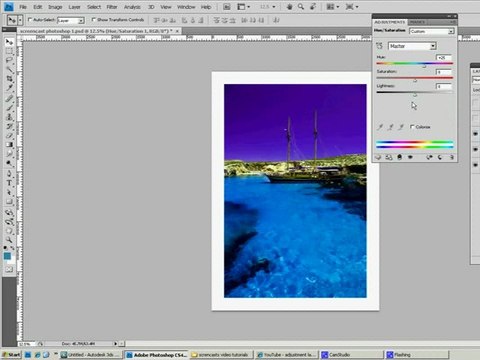The width and height of the screenshot is (480, 360).
Task: Switch to CamStudio taskbar button
Action: pos(351,355)
